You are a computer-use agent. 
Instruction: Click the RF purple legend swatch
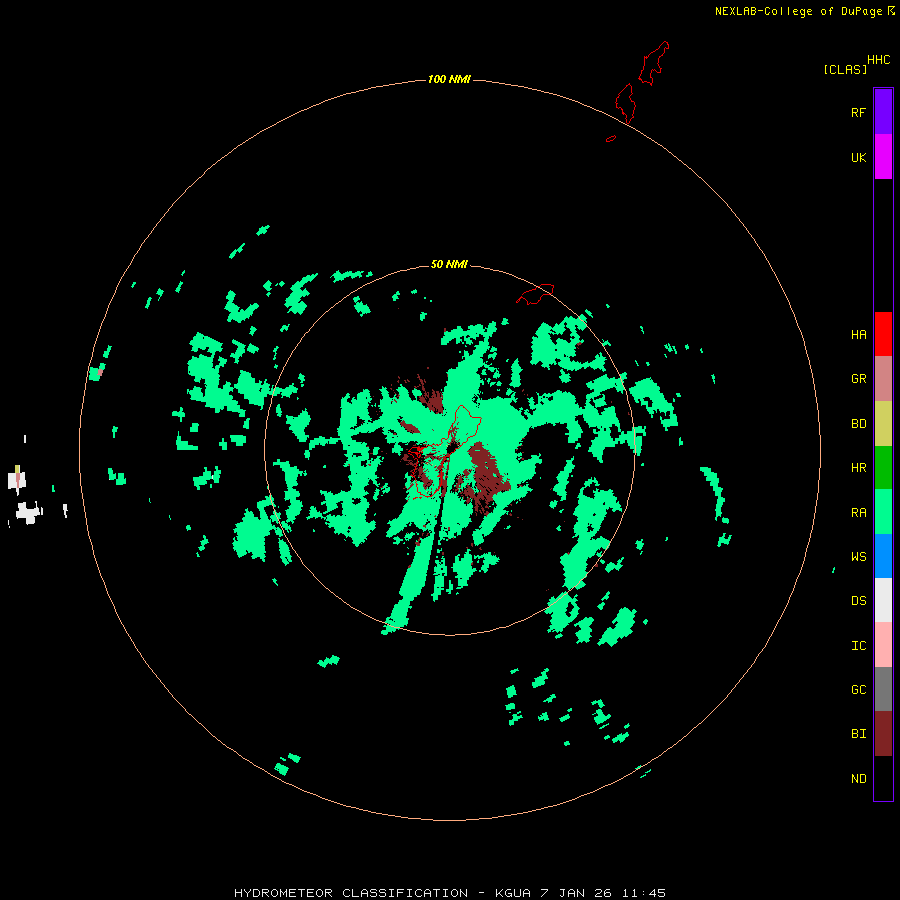click(x=883, y=112)
